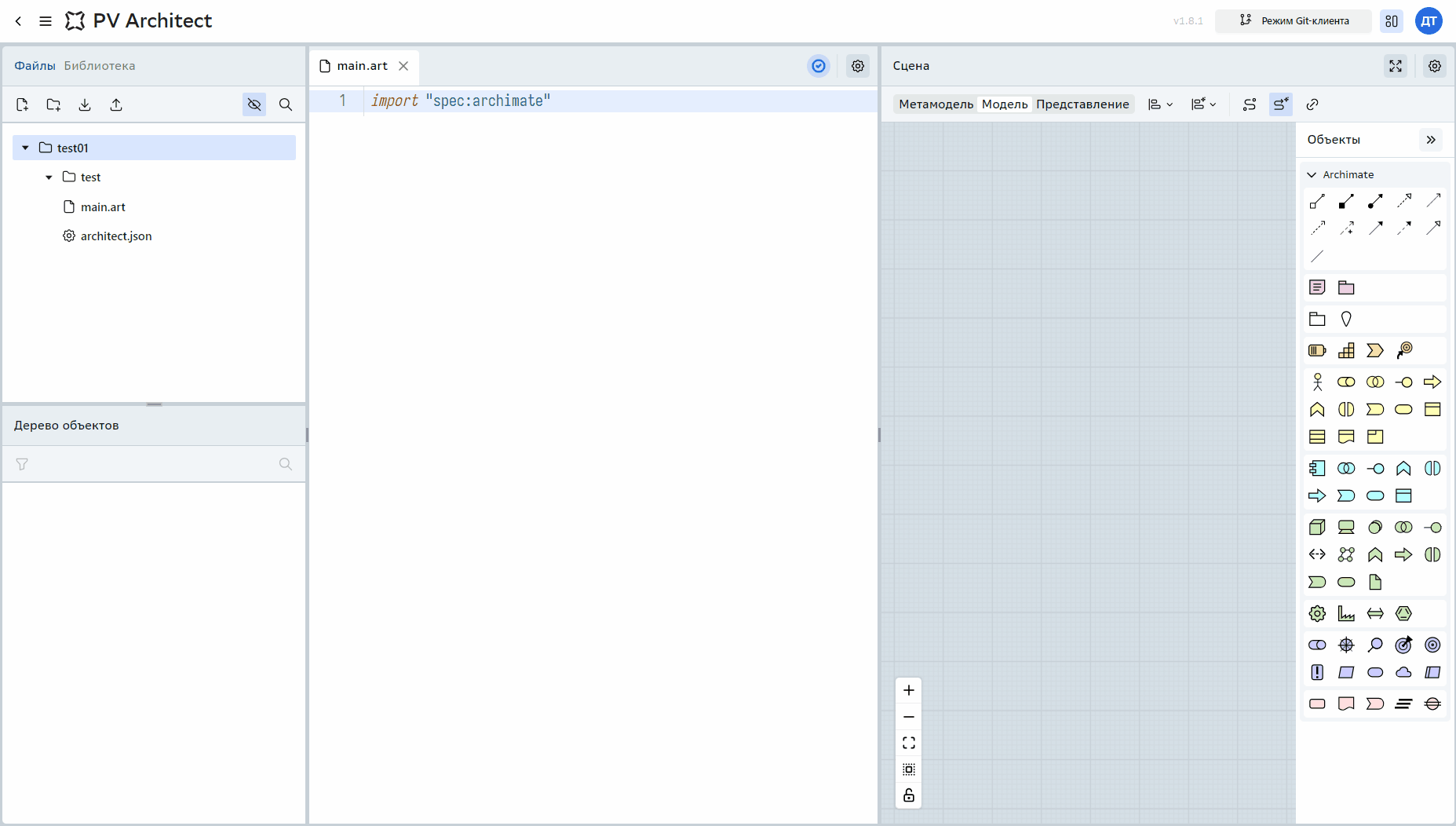Screen dimensions: 1456x826
Task: Switch scene to Представление view
Action: [1082, 104]
